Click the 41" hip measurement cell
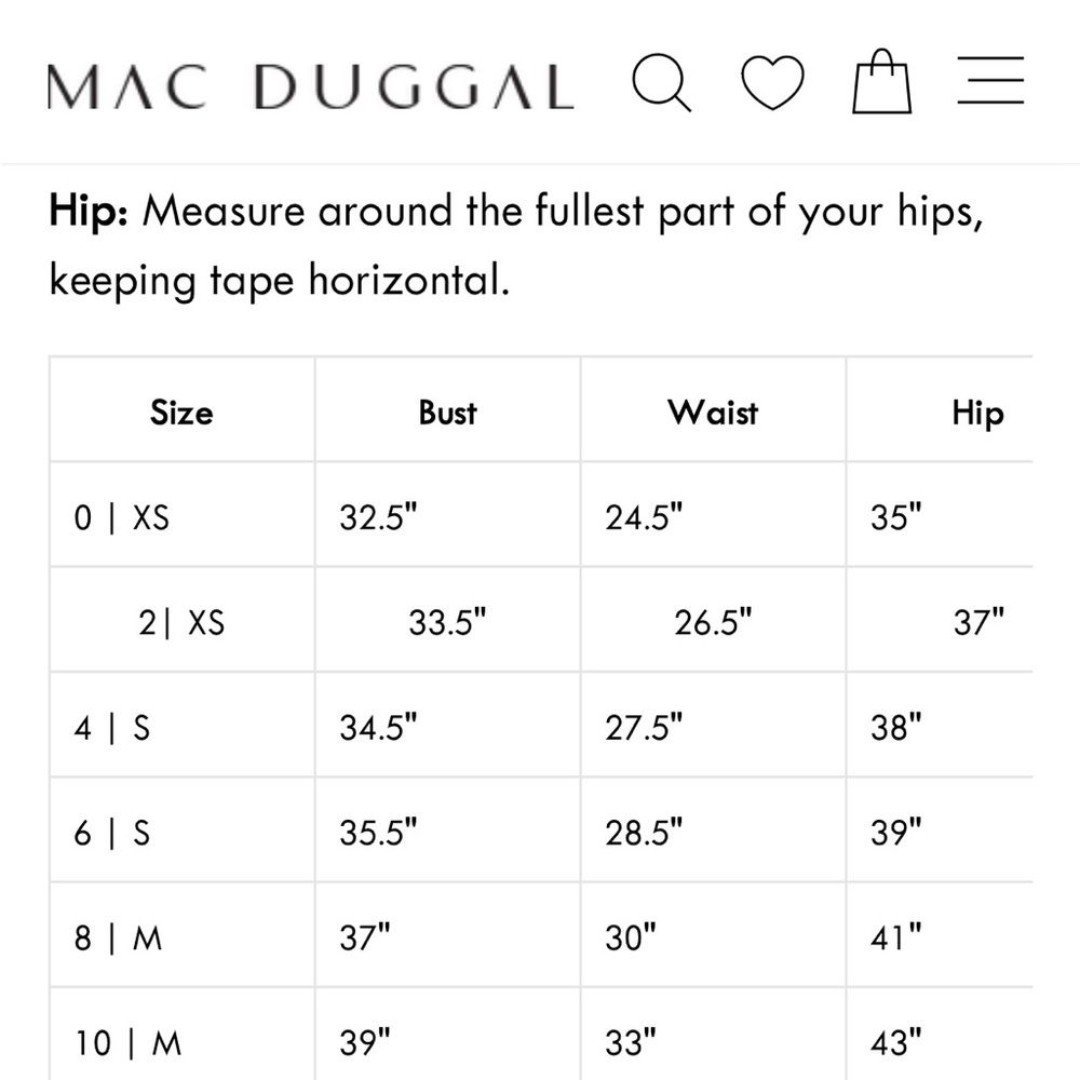Image resolution: width=1080 pixels, height=1080 pixels. click(x=940, y=937)
